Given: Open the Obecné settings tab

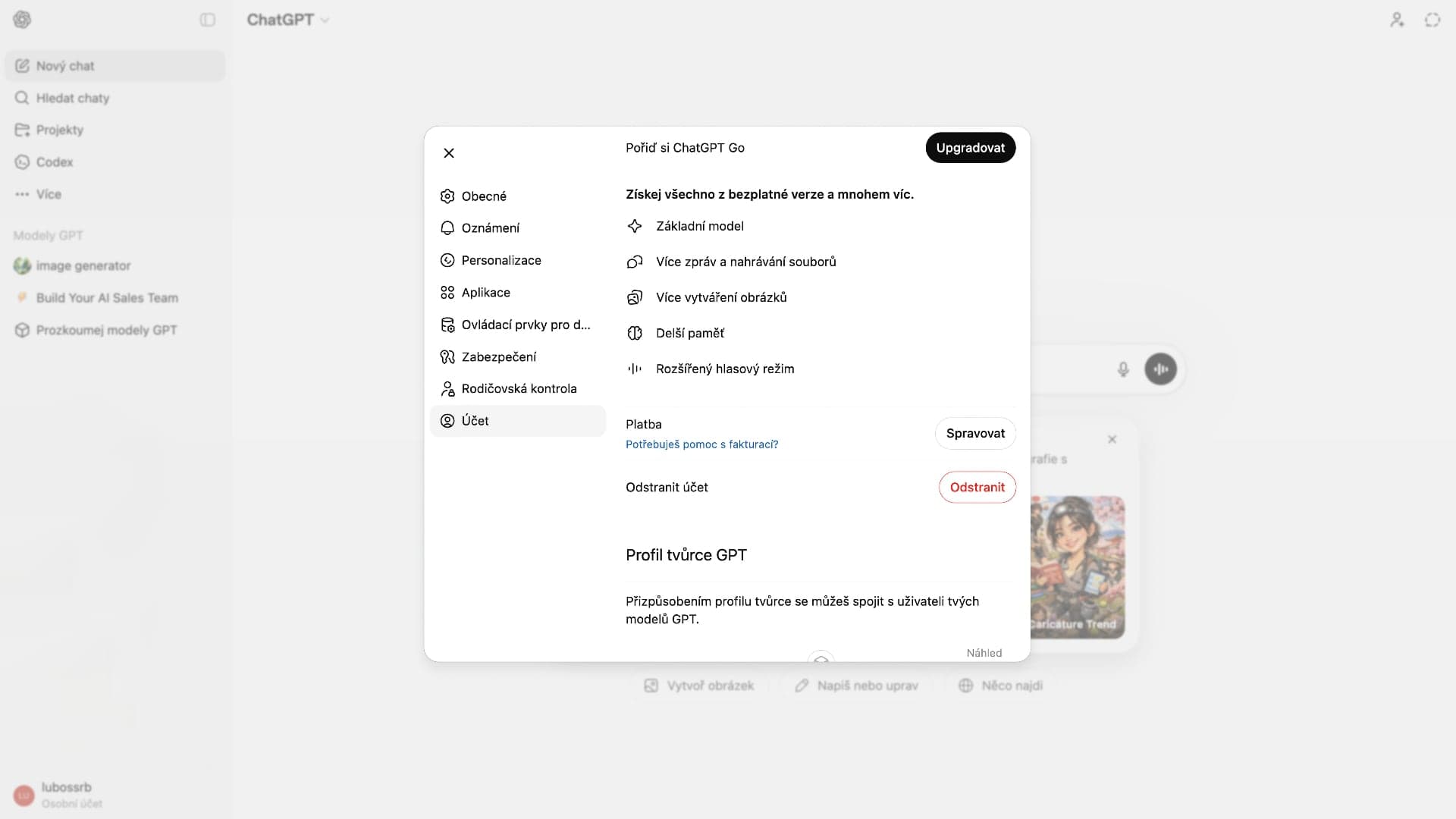Looking at the screenshot, I should point(483,196).
